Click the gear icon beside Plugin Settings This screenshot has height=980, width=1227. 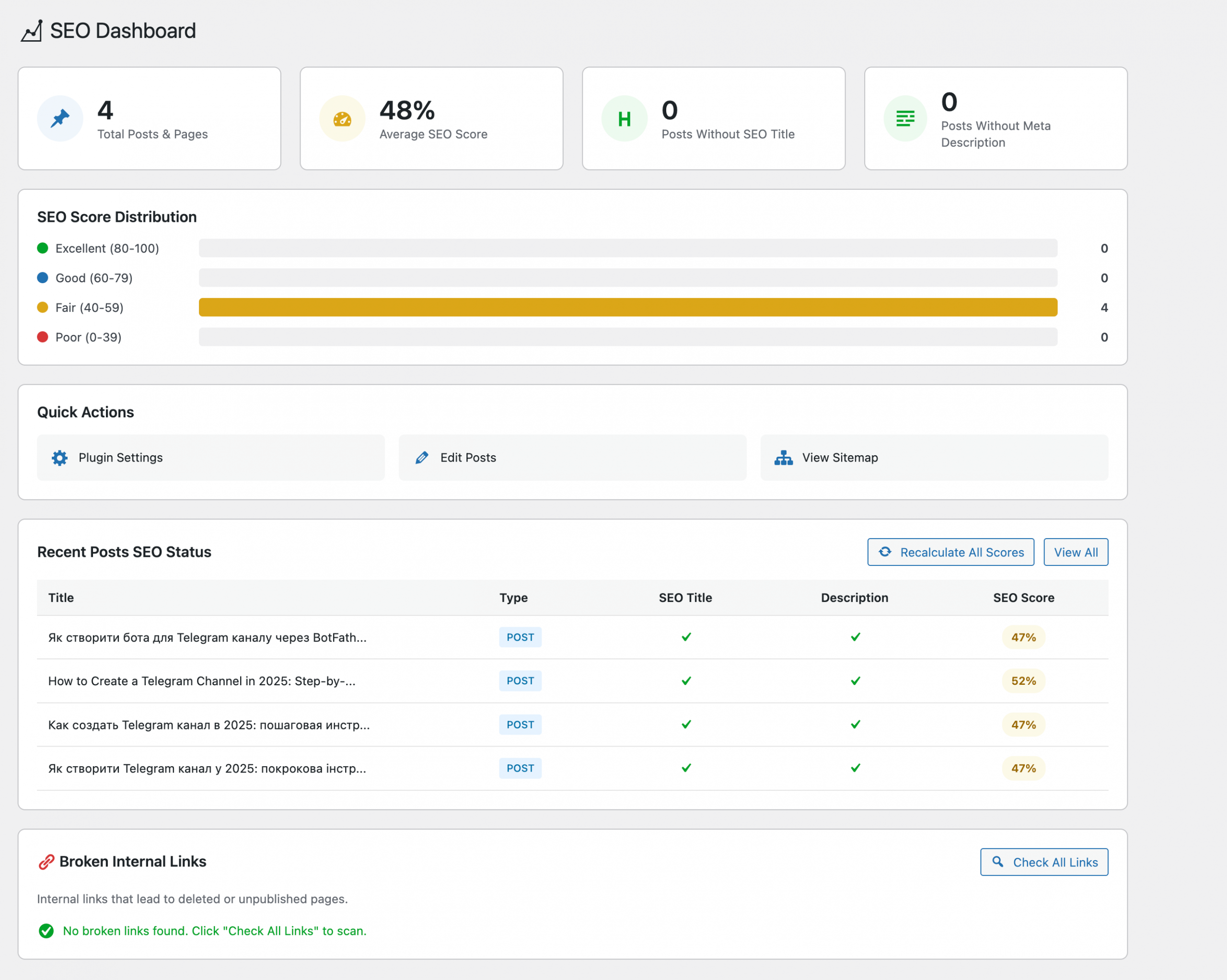point(60,458)
